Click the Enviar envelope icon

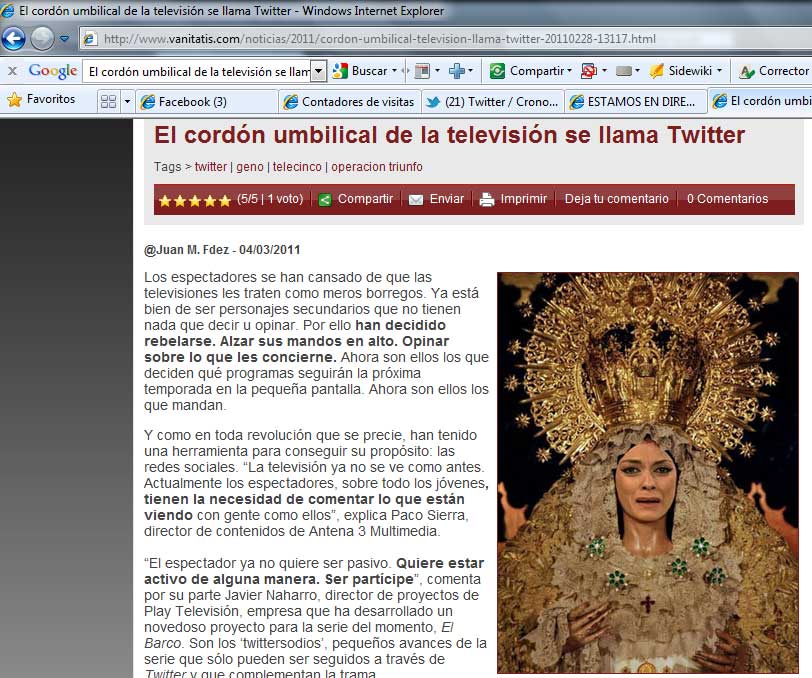click(416, 199)
